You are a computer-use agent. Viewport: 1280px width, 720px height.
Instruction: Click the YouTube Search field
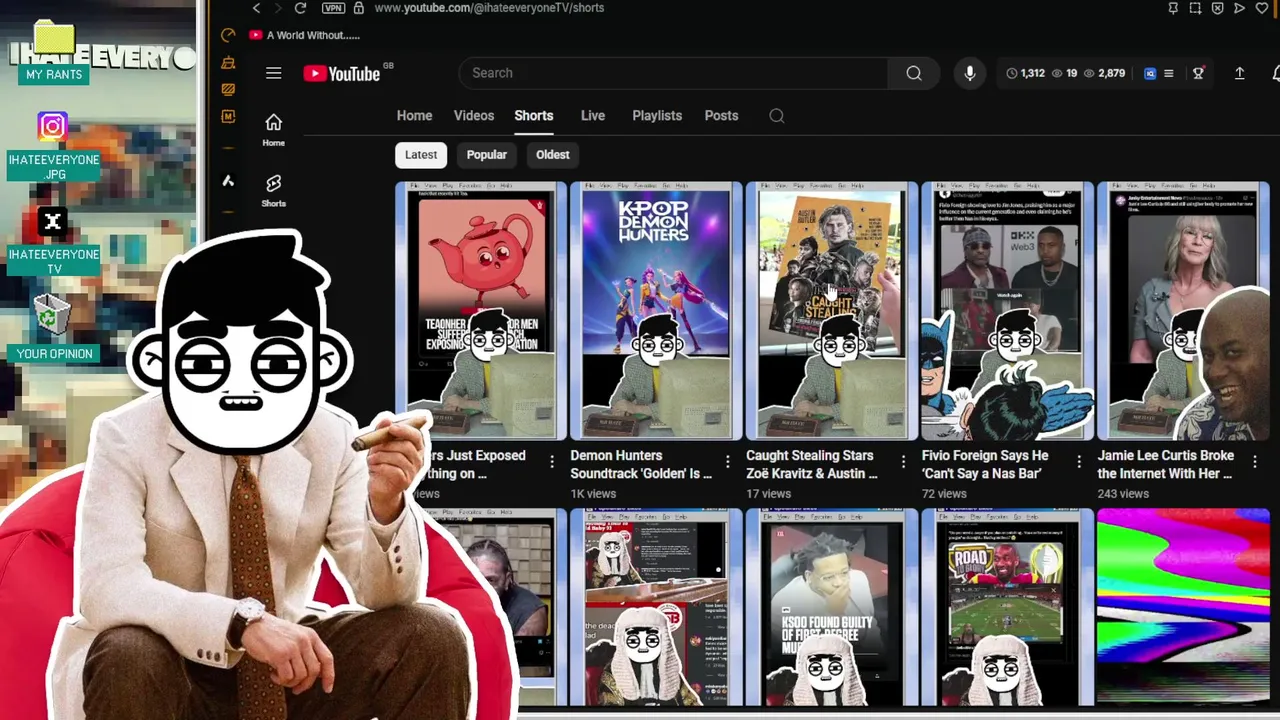pyautogui.click(x=672, y=73)
